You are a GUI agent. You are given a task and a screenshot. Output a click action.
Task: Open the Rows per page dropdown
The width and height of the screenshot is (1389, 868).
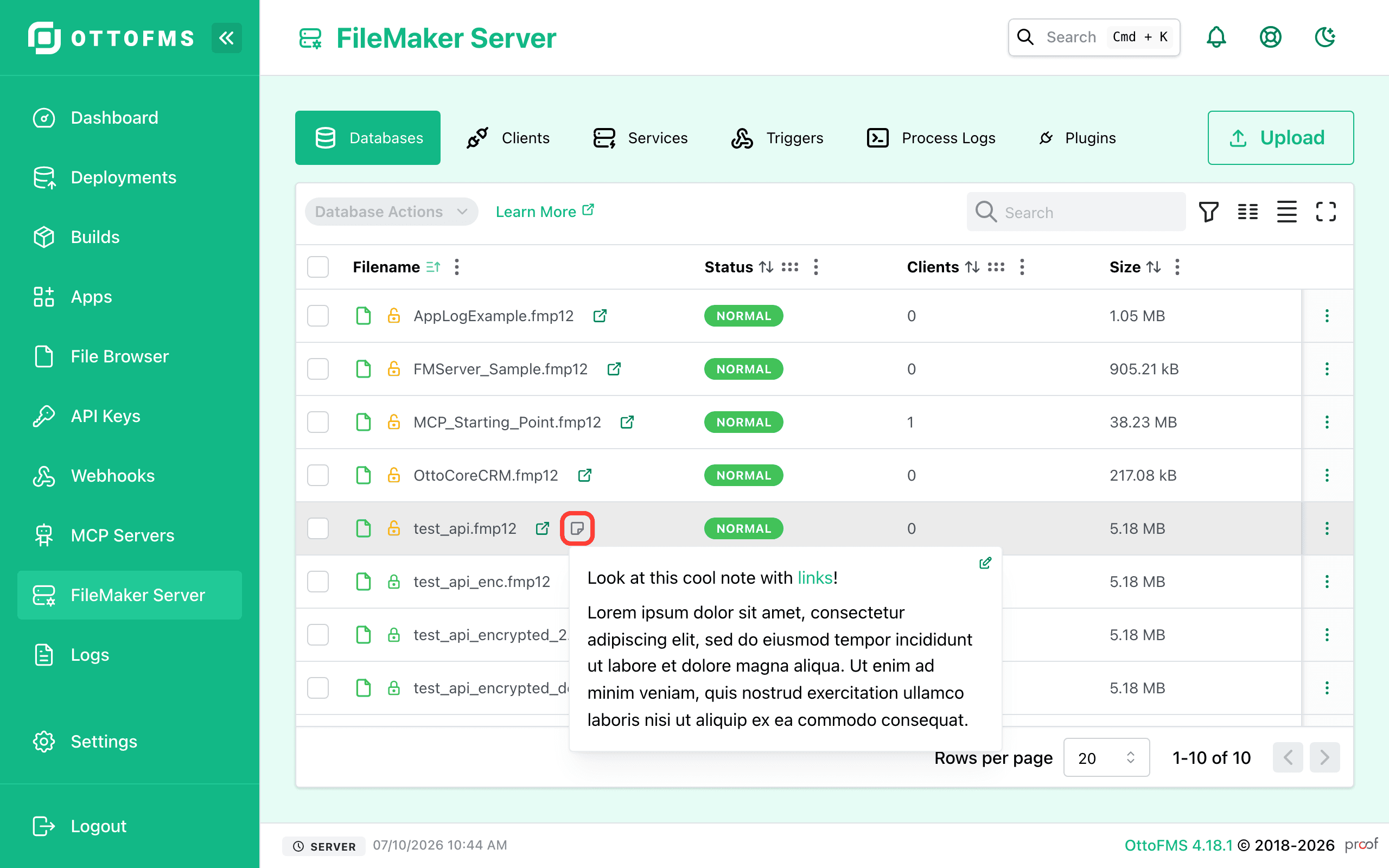pyautogui.click(x=1106, y=758)
